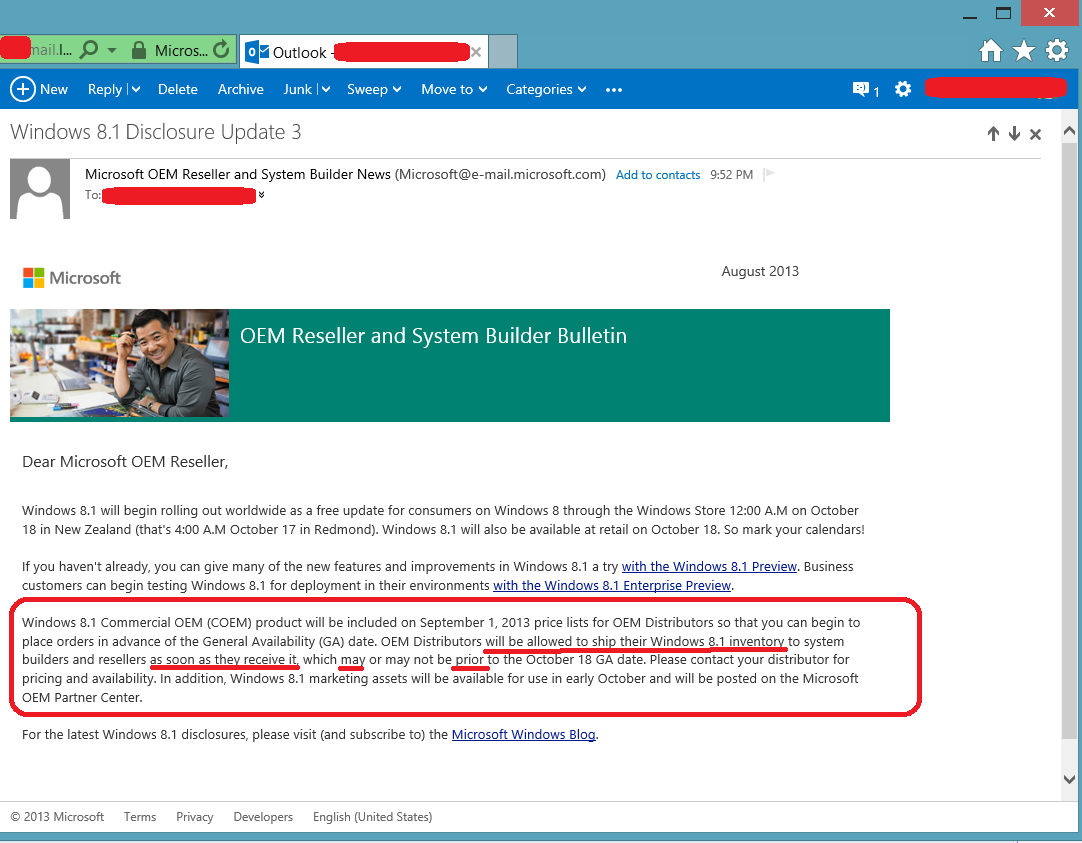Close the Outlook browser tab
Viewport: 1082px width, 843px height.
476,52
